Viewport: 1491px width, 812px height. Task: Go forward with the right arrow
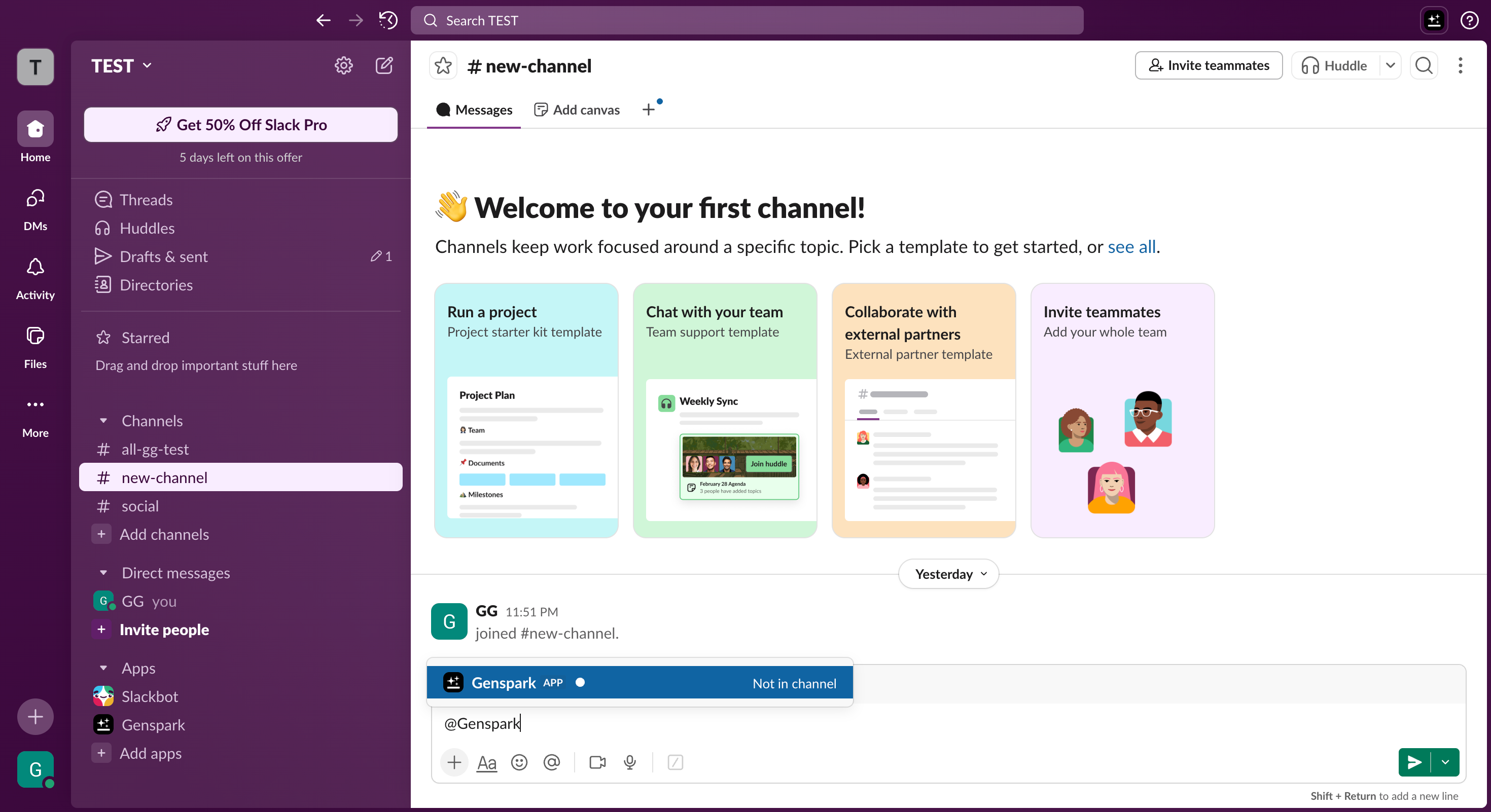[356, 20]
